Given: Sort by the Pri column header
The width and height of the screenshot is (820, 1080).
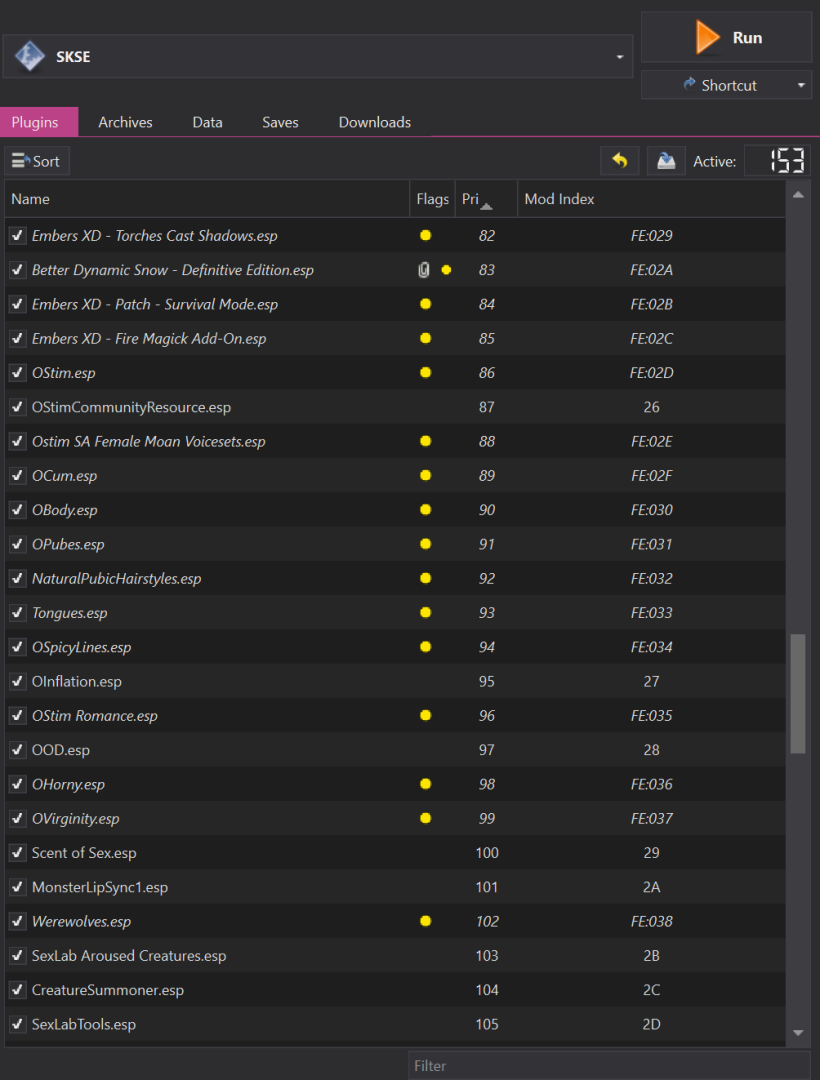Looking at the screenshot, I should (486, 199).
